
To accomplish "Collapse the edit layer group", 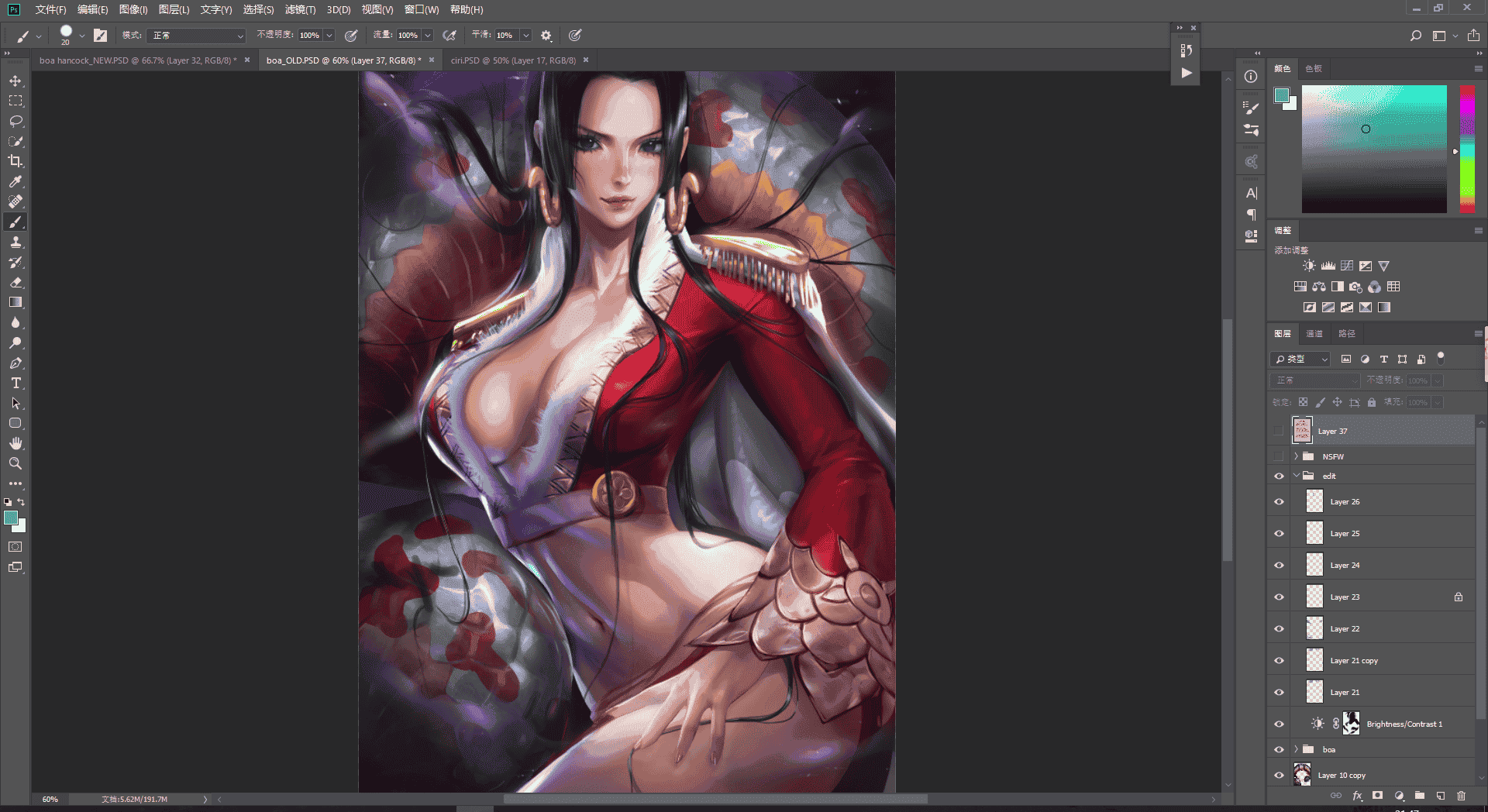I will [x=1296, y=476].
